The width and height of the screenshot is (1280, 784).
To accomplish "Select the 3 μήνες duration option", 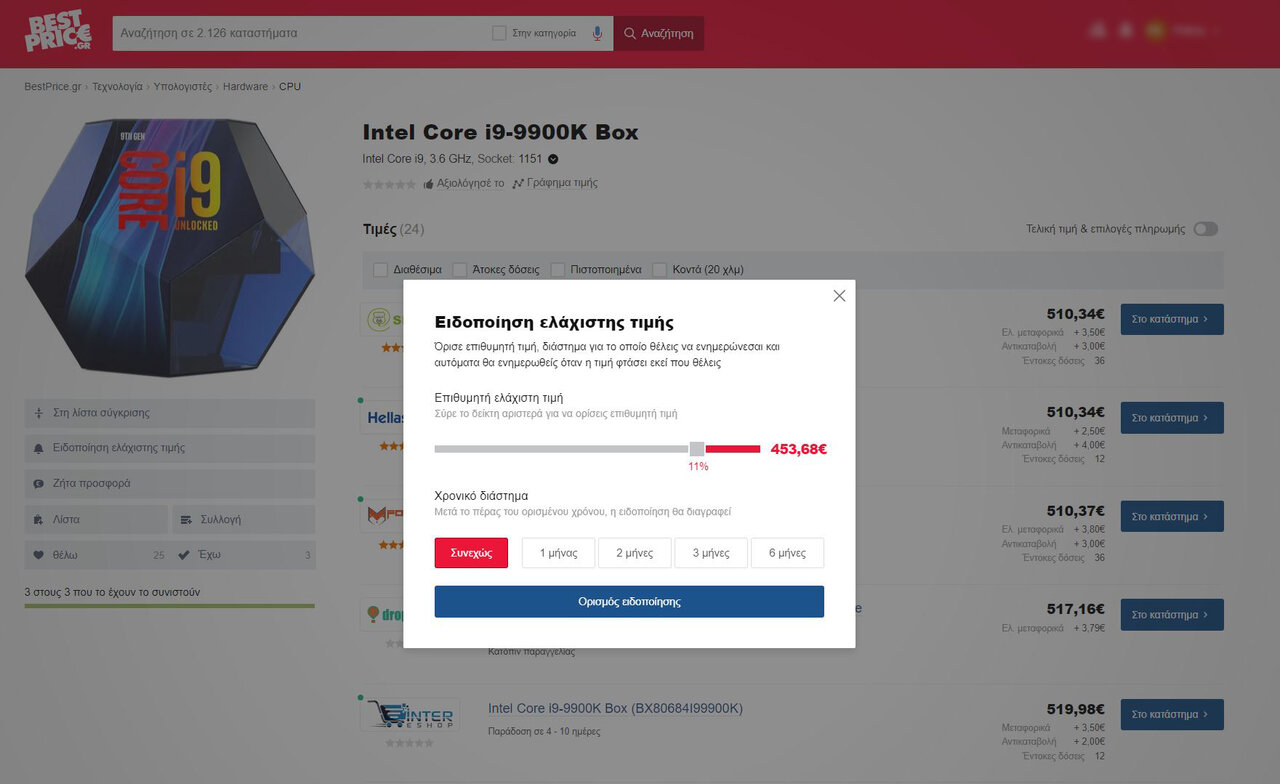I will pos(711,553).
